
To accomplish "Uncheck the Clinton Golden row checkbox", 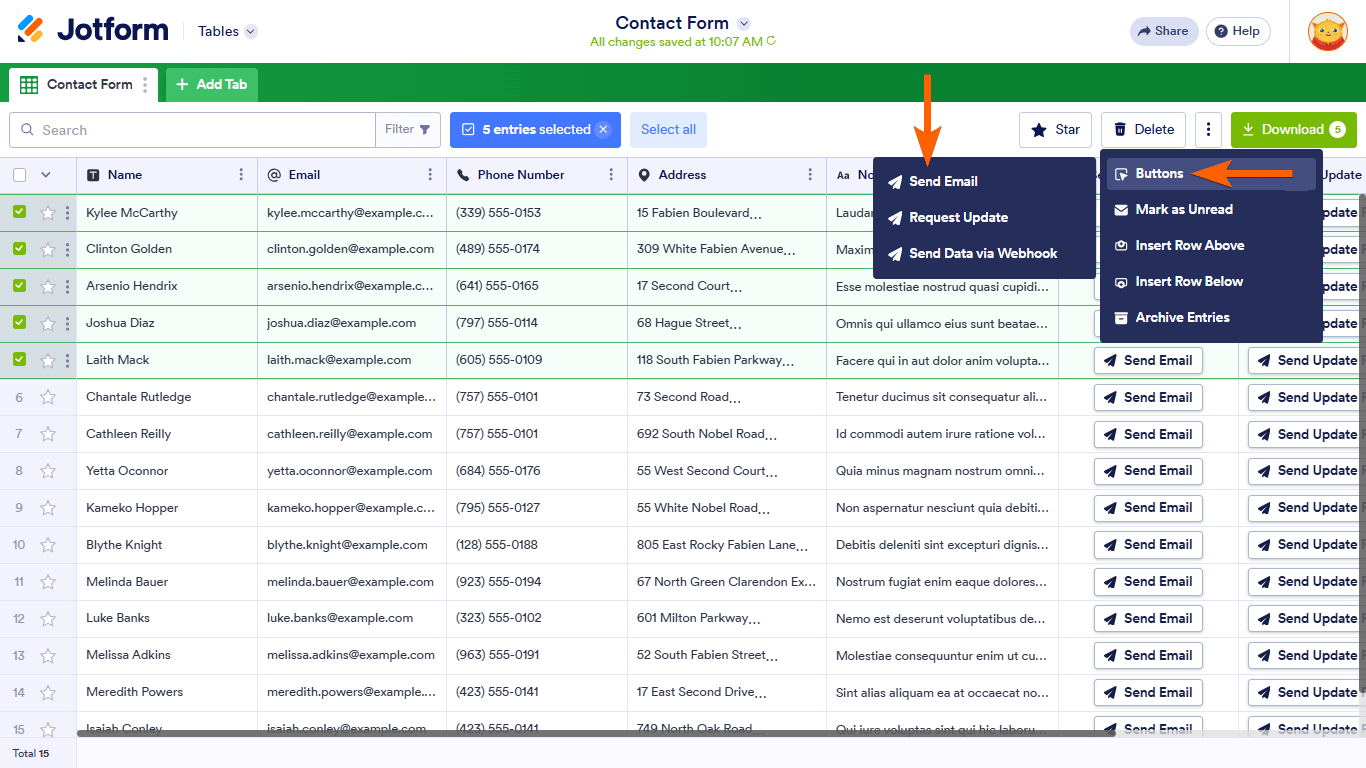I will click(x=20, y=249).
